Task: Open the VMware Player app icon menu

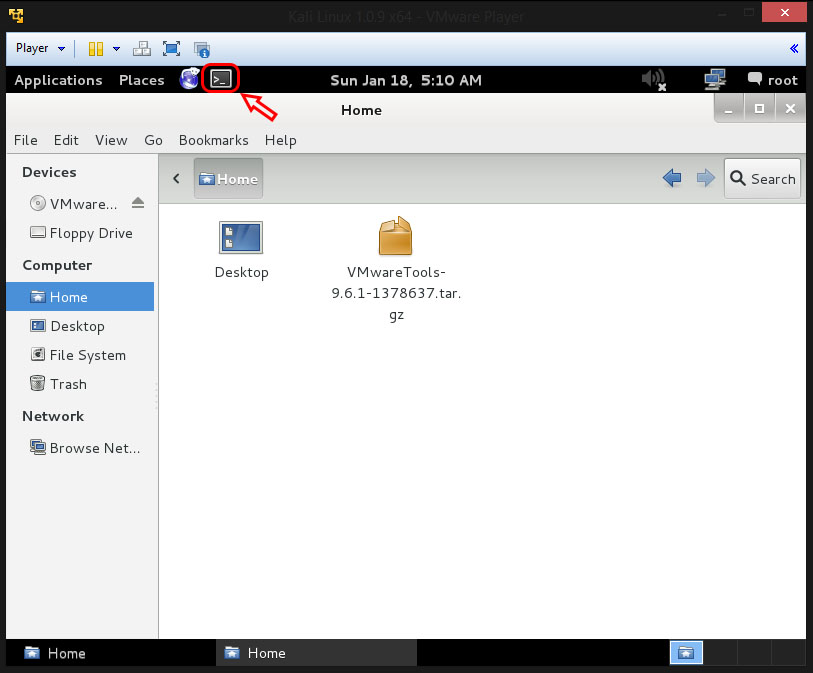Action: pyautogui.click(x=16, y=16)
